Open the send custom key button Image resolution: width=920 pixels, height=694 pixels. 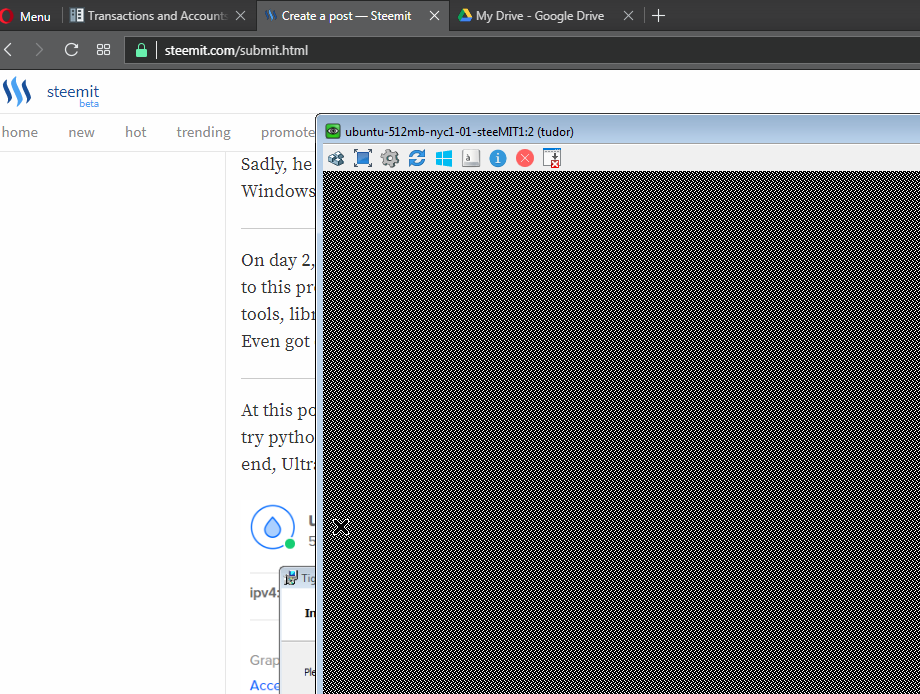pyautogui.click(x=471, y=158)
